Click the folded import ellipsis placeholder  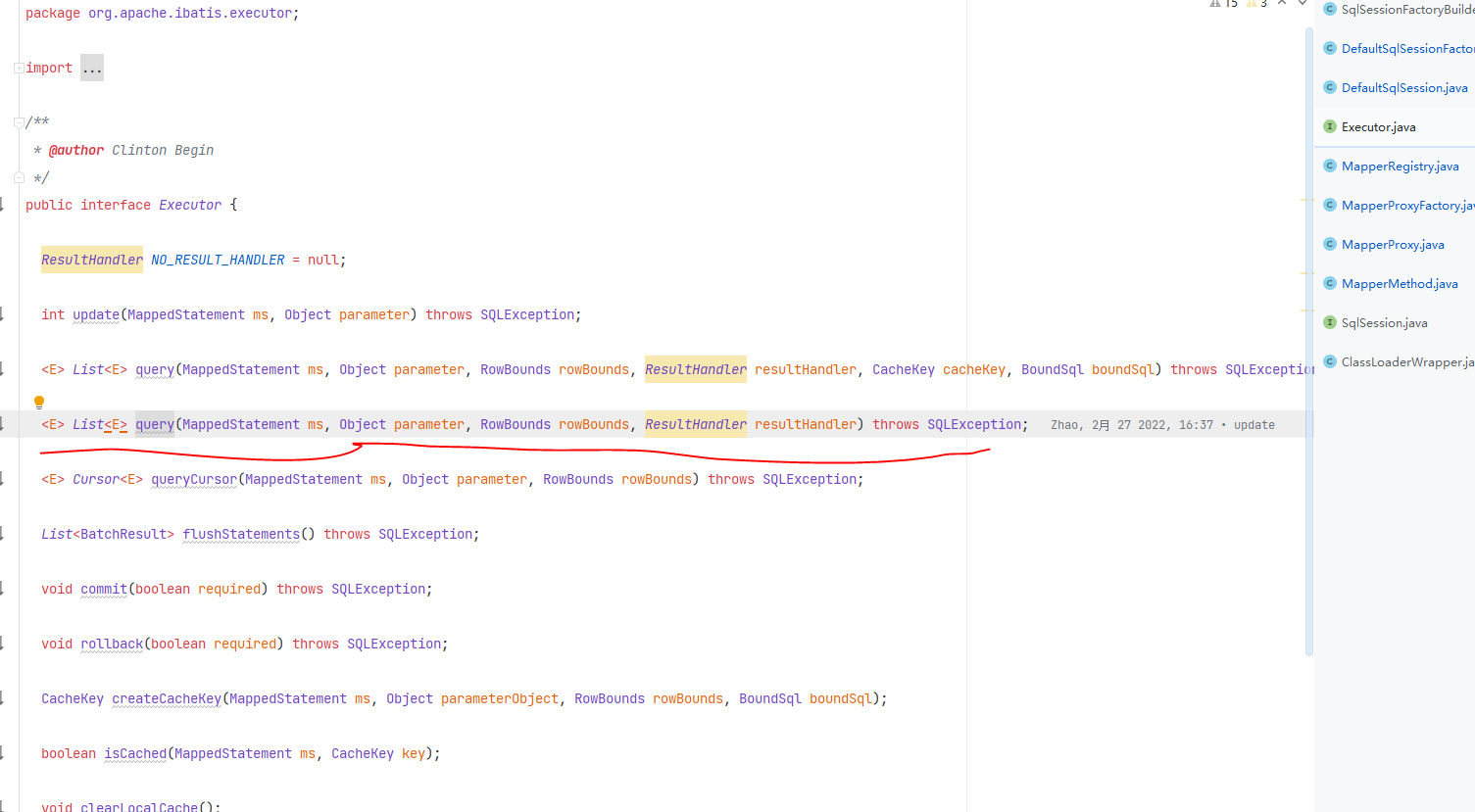pyautogui.click(x=92, y=68)
